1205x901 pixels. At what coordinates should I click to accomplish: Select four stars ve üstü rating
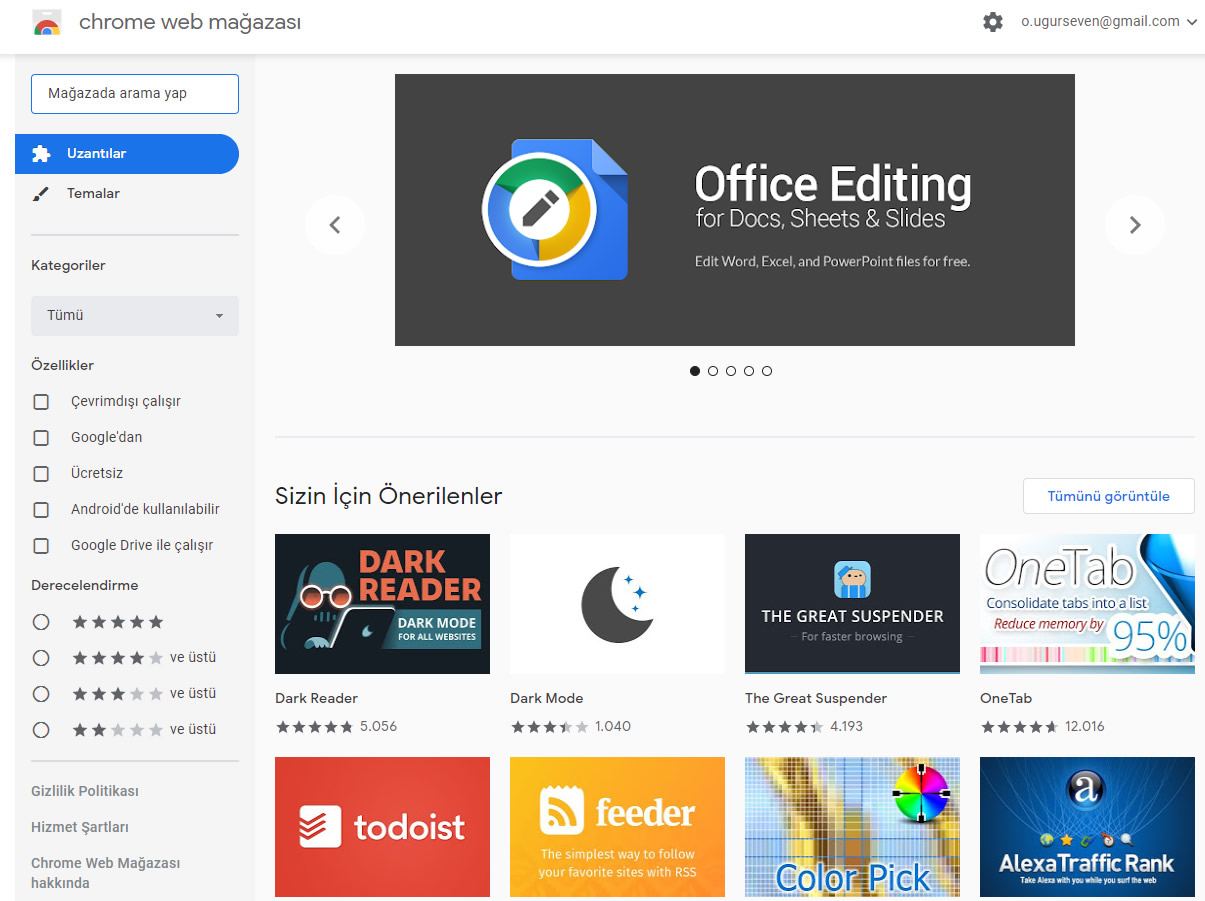click(41, 658)
